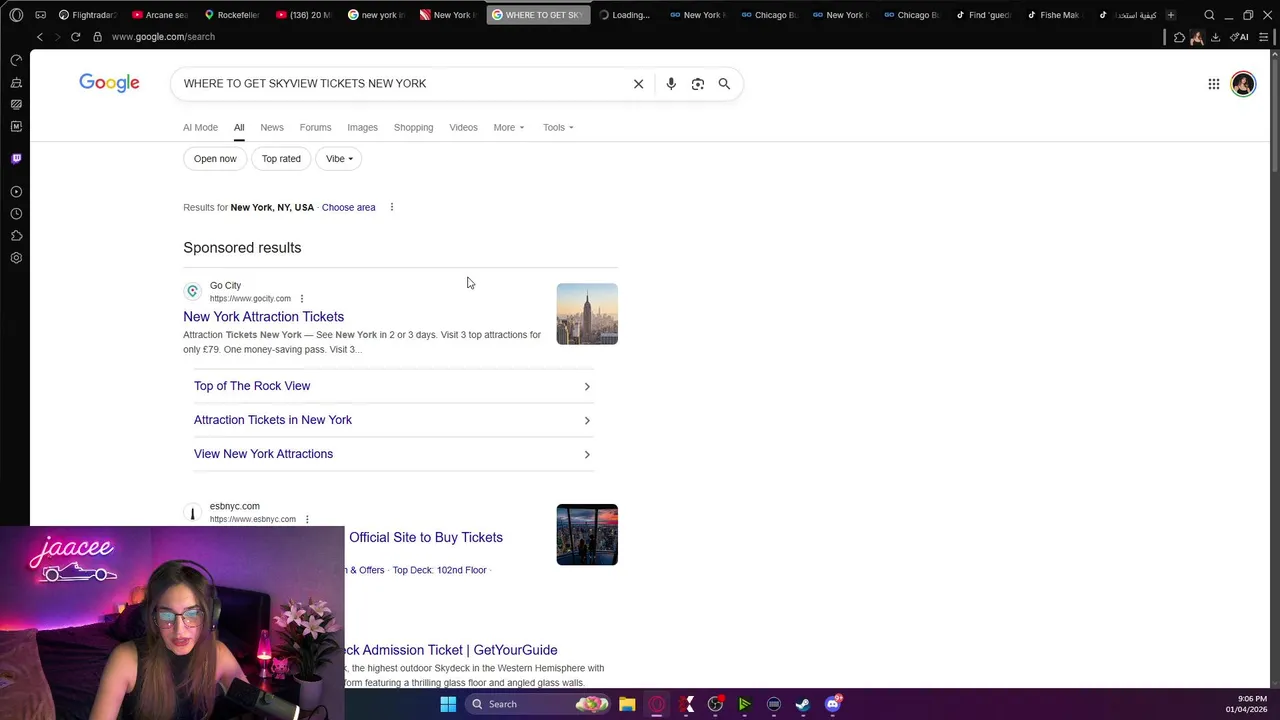Open three-dot menu for gocity.com ad
Viewport: 1280px width, 720px height.
301,298
